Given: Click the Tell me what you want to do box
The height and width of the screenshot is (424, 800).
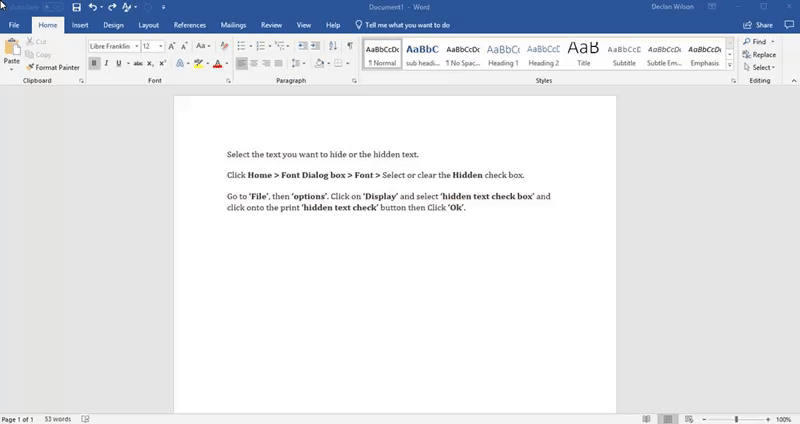Looking at the screenshot, I should pyautogui.click(x=407, y=24).
